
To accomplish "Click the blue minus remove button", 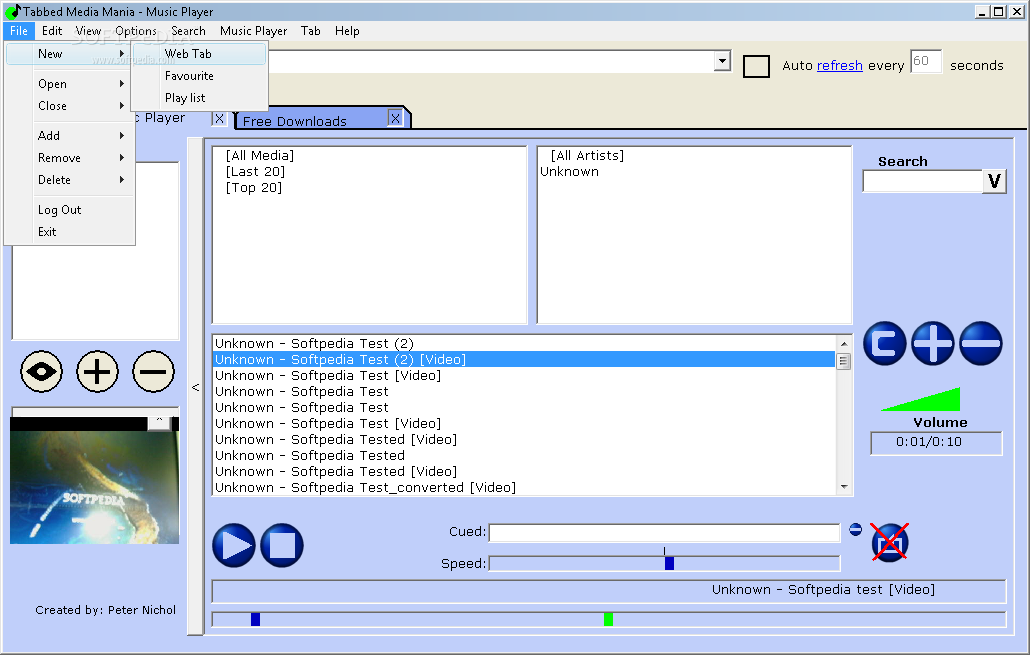I will tap(981, 344).
